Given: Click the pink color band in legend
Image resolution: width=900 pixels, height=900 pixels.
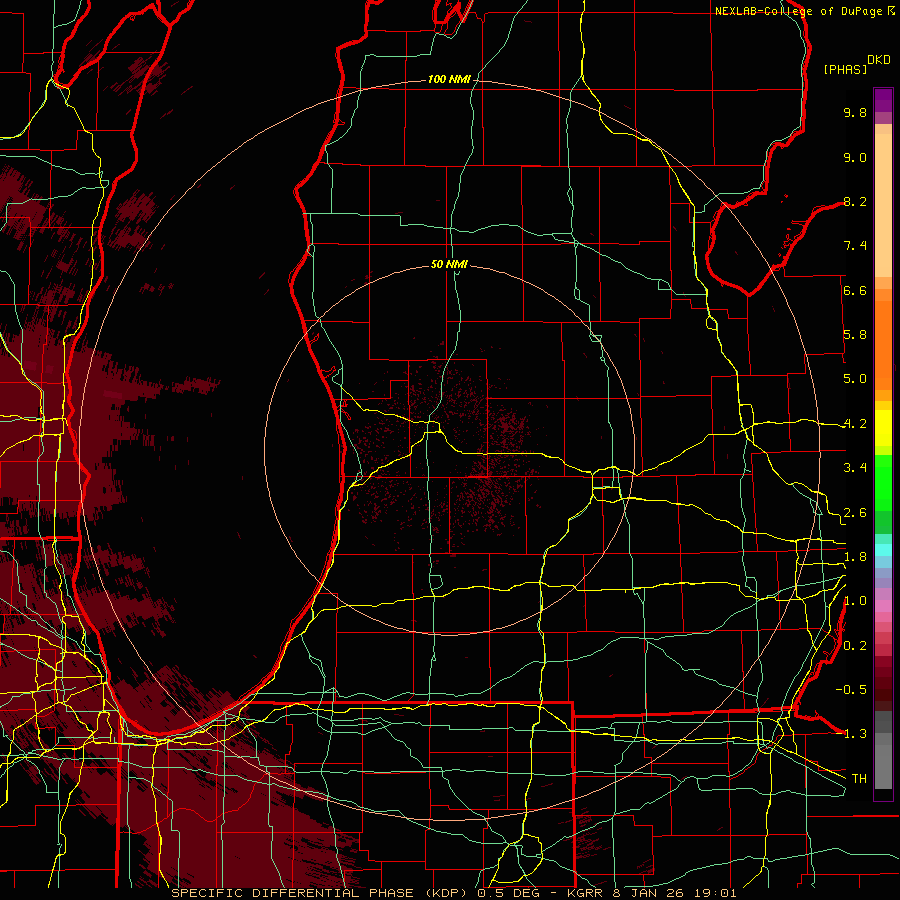Looking at the screenshot, I should tap(883, 606).
